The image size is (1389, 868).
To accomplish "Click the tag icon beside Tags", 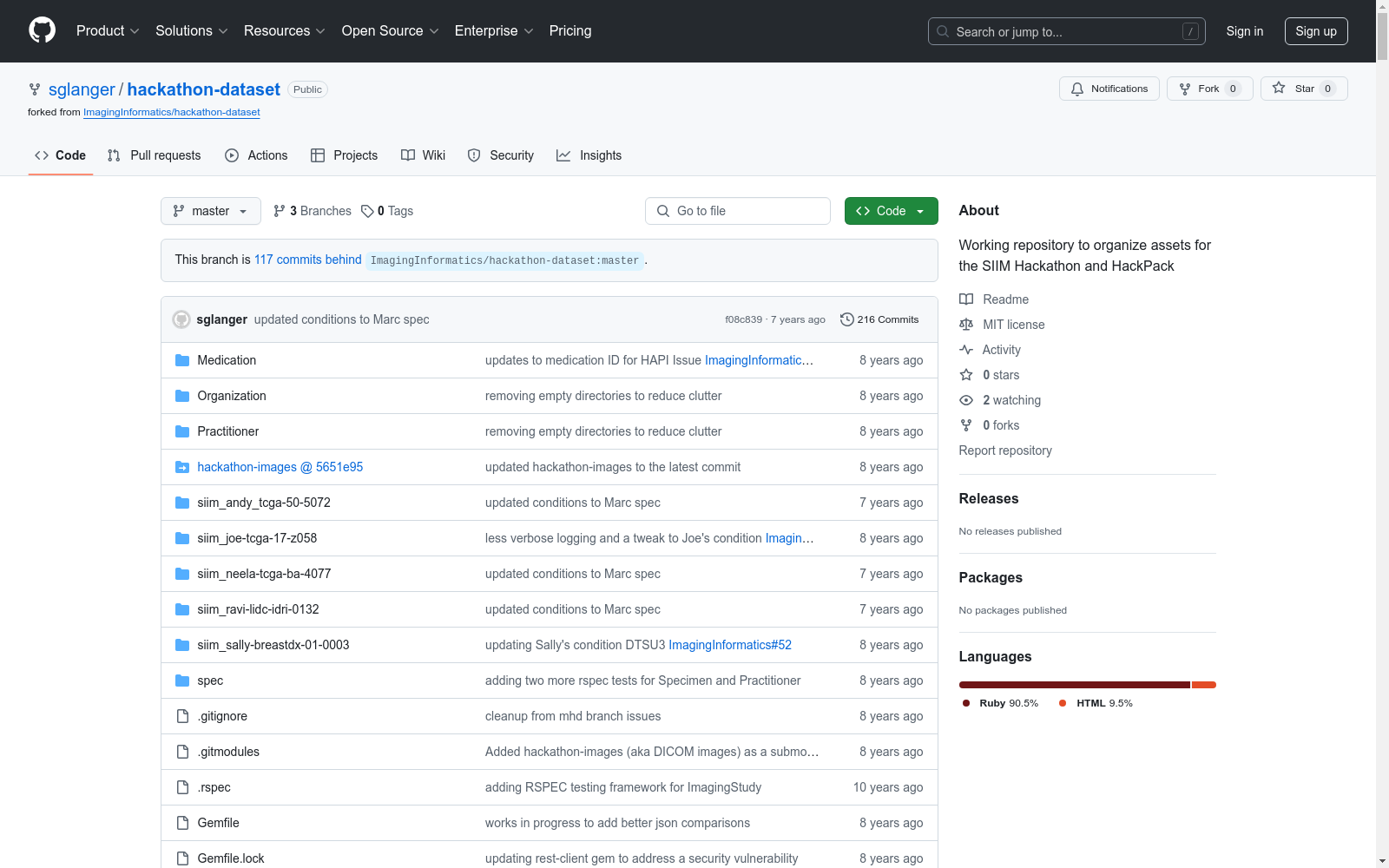I will [367, 211].
